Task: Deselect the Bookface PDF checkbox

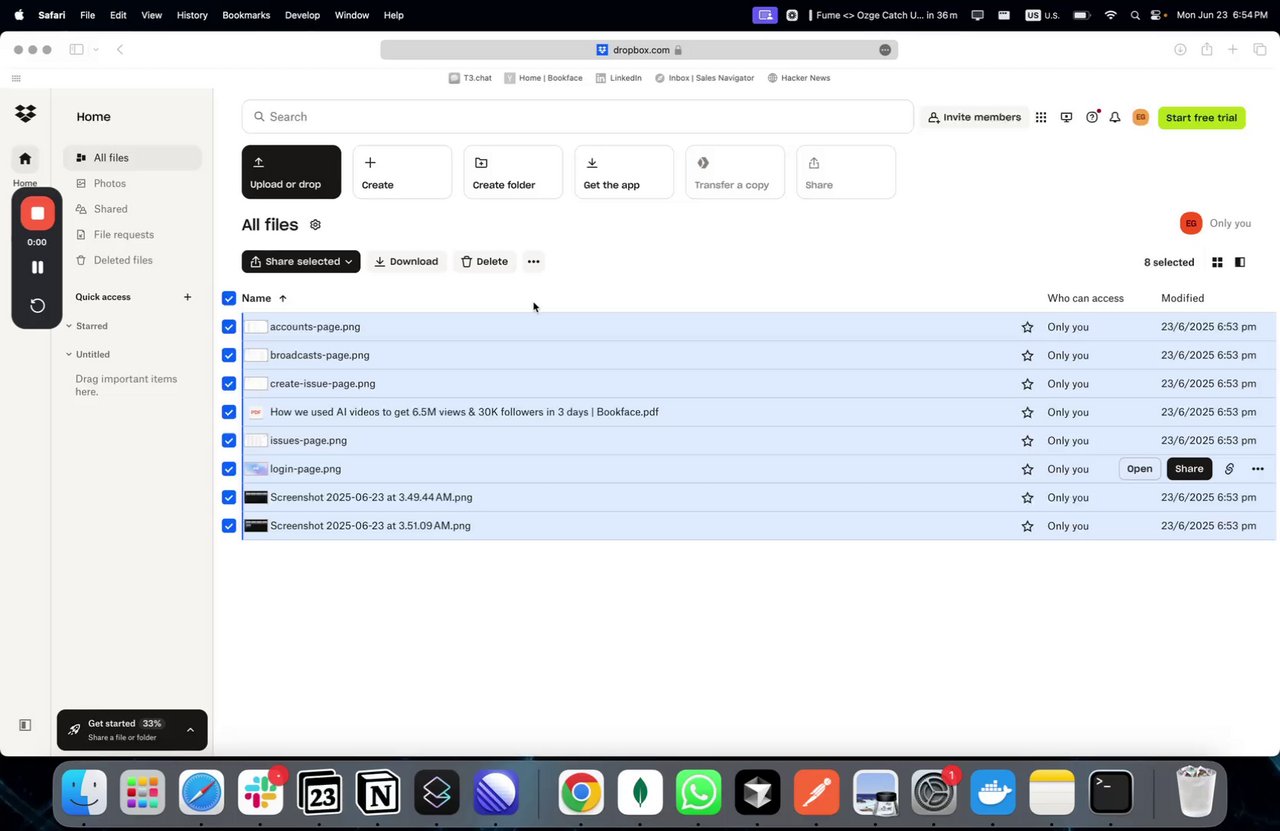Action: pos(229,412)
